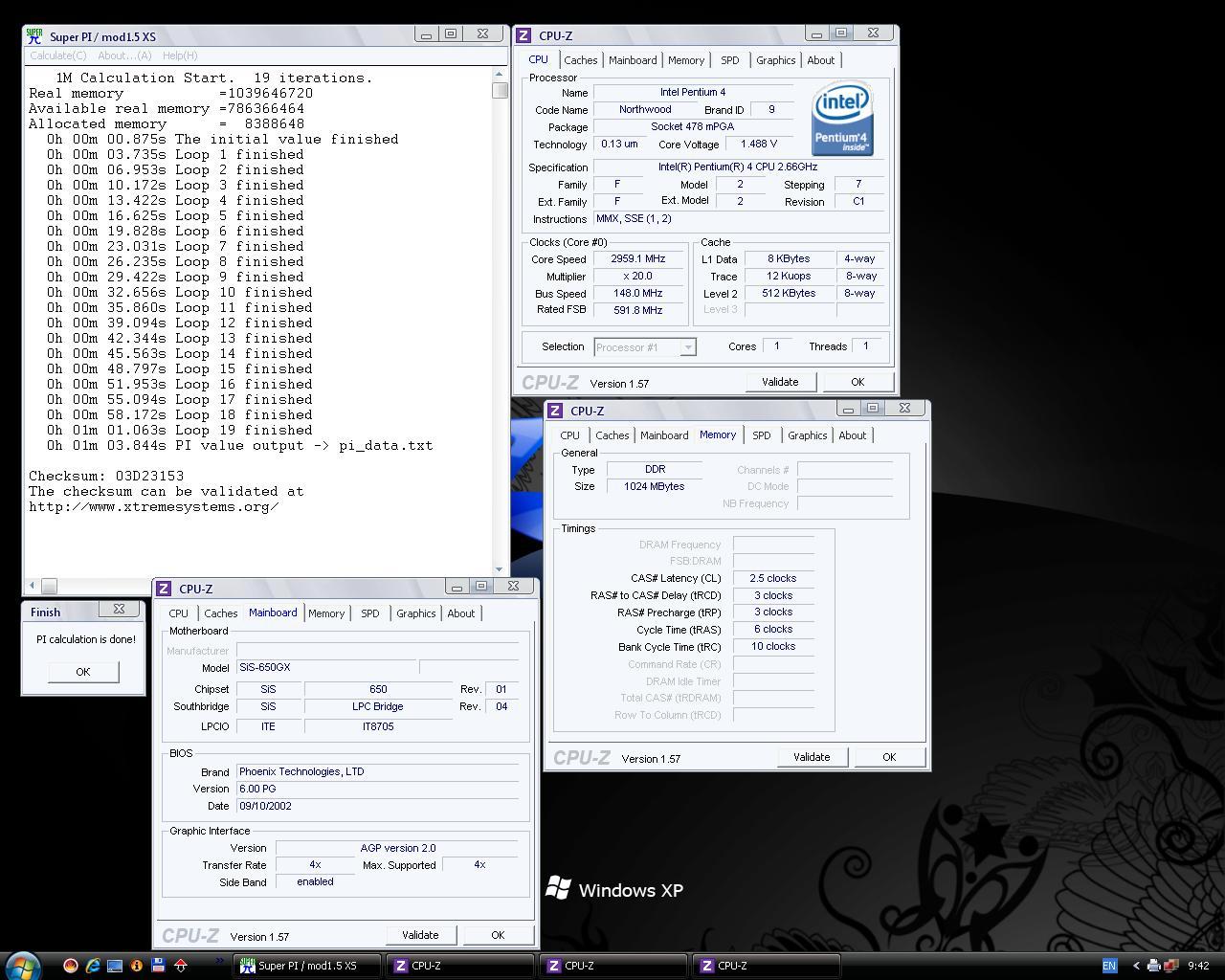Close the Finish dialog

point(119,609)
